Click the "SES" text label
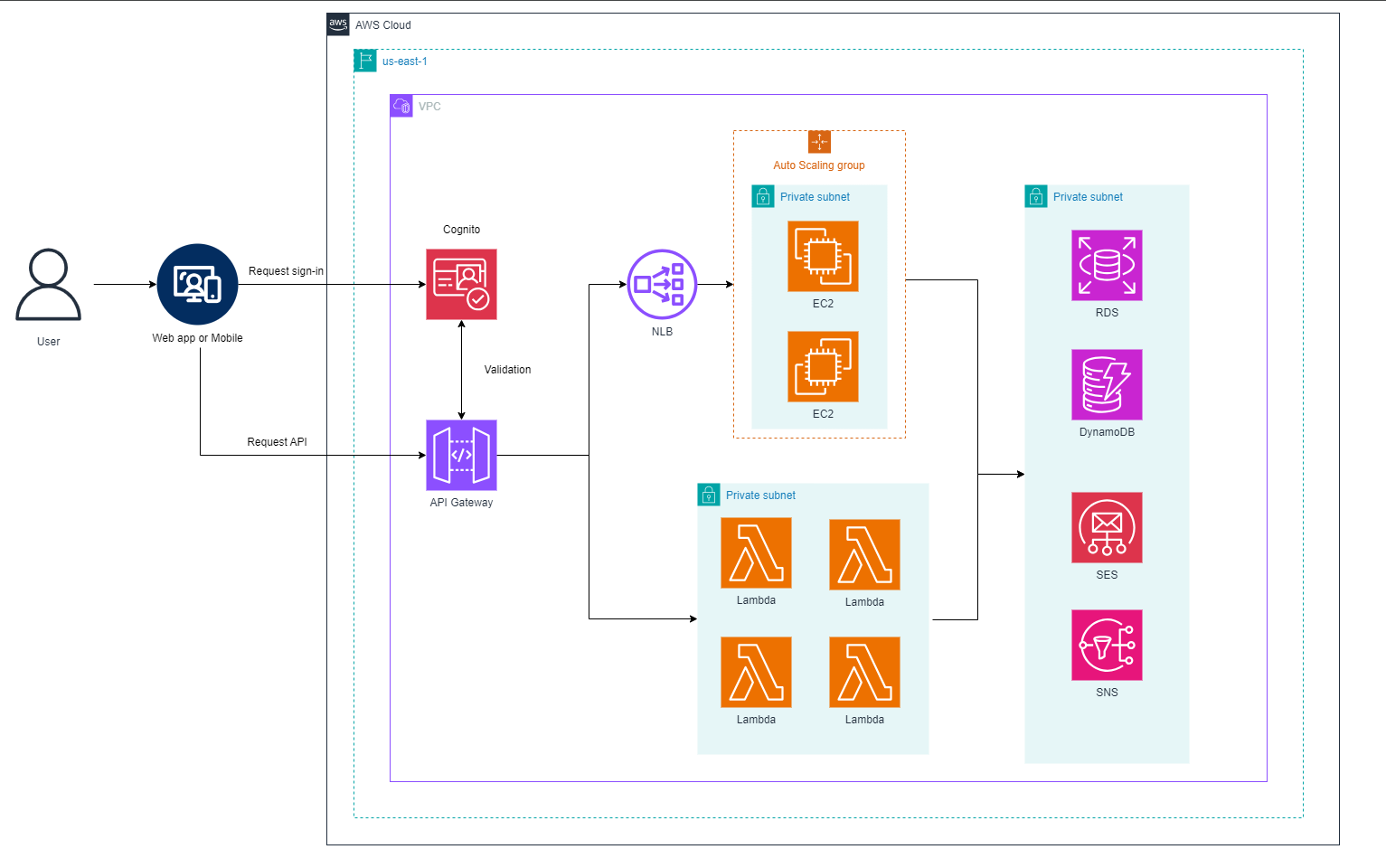The width and height of the screenshot is (1386, 868). point(1107,575)
